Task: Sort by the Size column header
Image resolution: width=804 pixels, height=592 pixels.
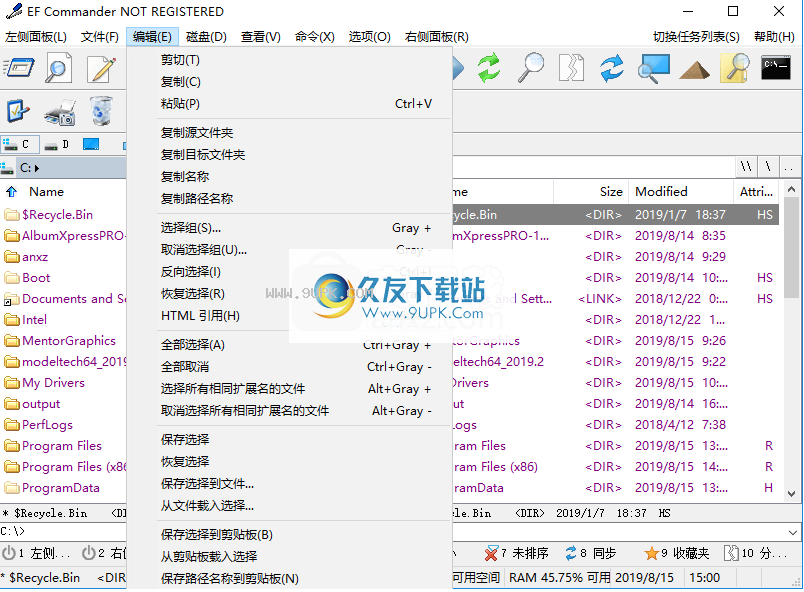Action: 591,192
